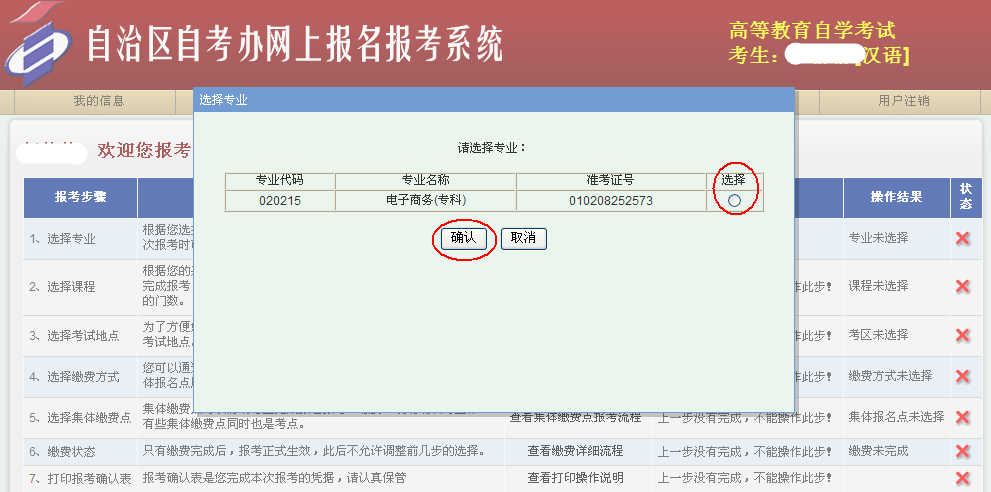Click the red X status for 选择课程
This screenshot has width=991, height=492.
pos(963,286)
